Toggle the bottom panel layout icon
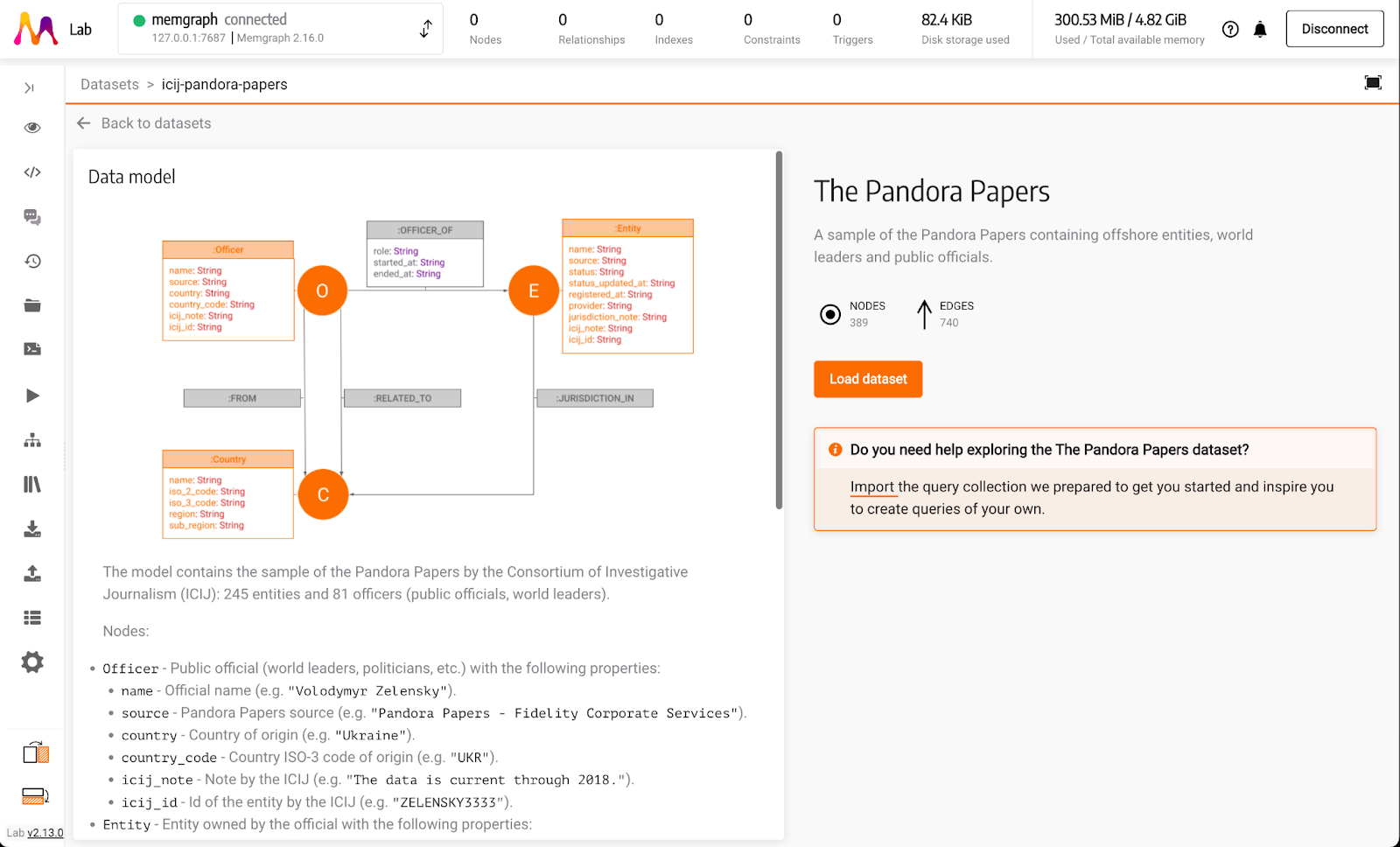This screenshot has width=1400, height=847. tap(35, 795)
